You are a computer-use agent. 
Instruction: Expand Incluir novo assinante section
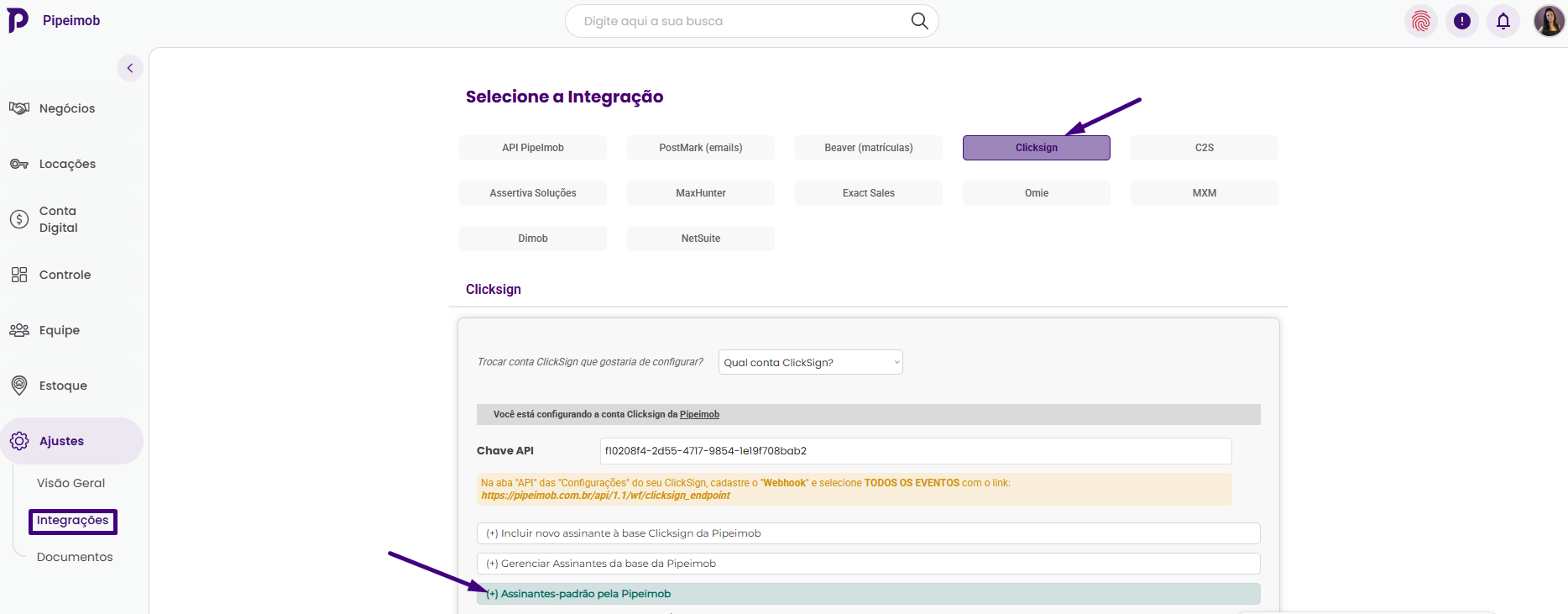coord(868,533)
